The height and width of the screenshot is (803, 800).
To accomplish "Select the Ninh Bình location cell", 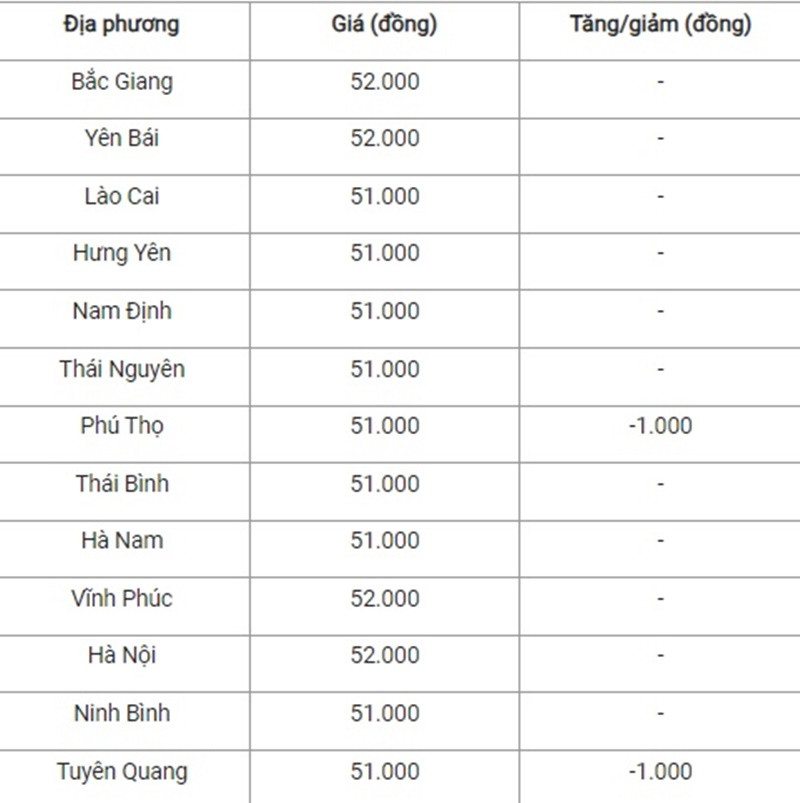I will coord(122,713).
